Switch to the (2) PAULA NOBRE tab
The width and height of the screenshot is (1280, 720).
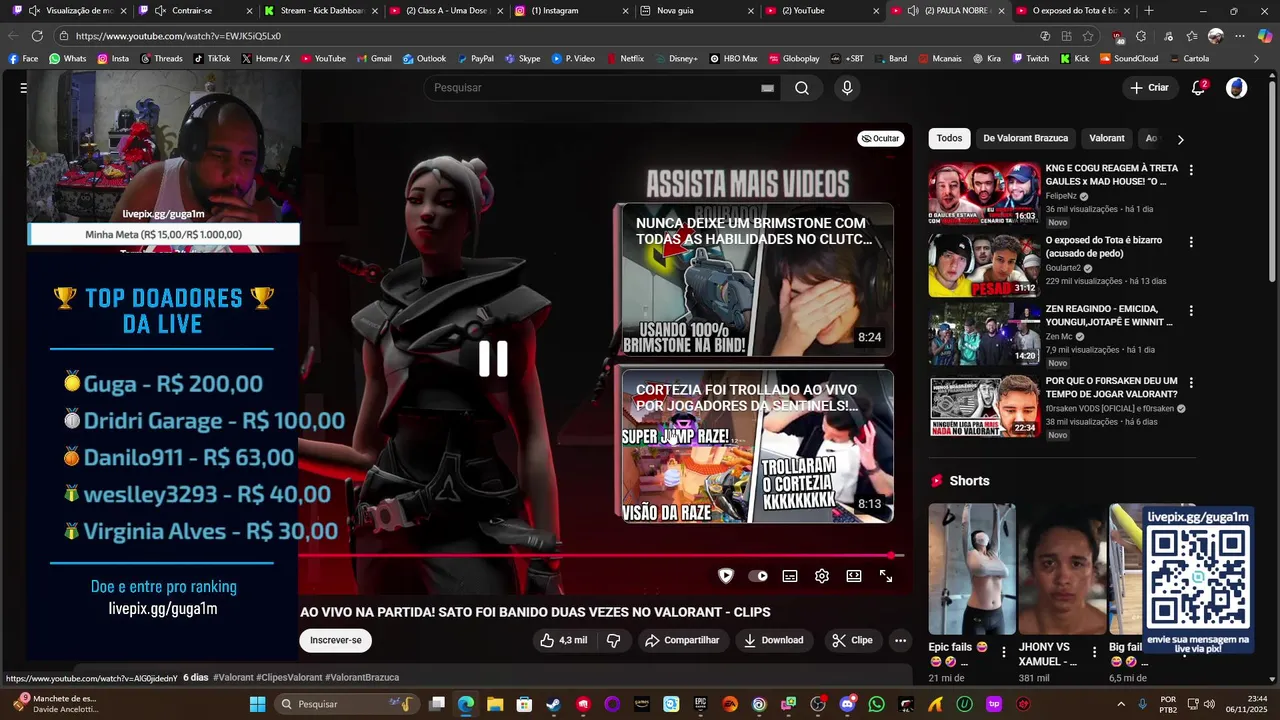tap(946, 11)
